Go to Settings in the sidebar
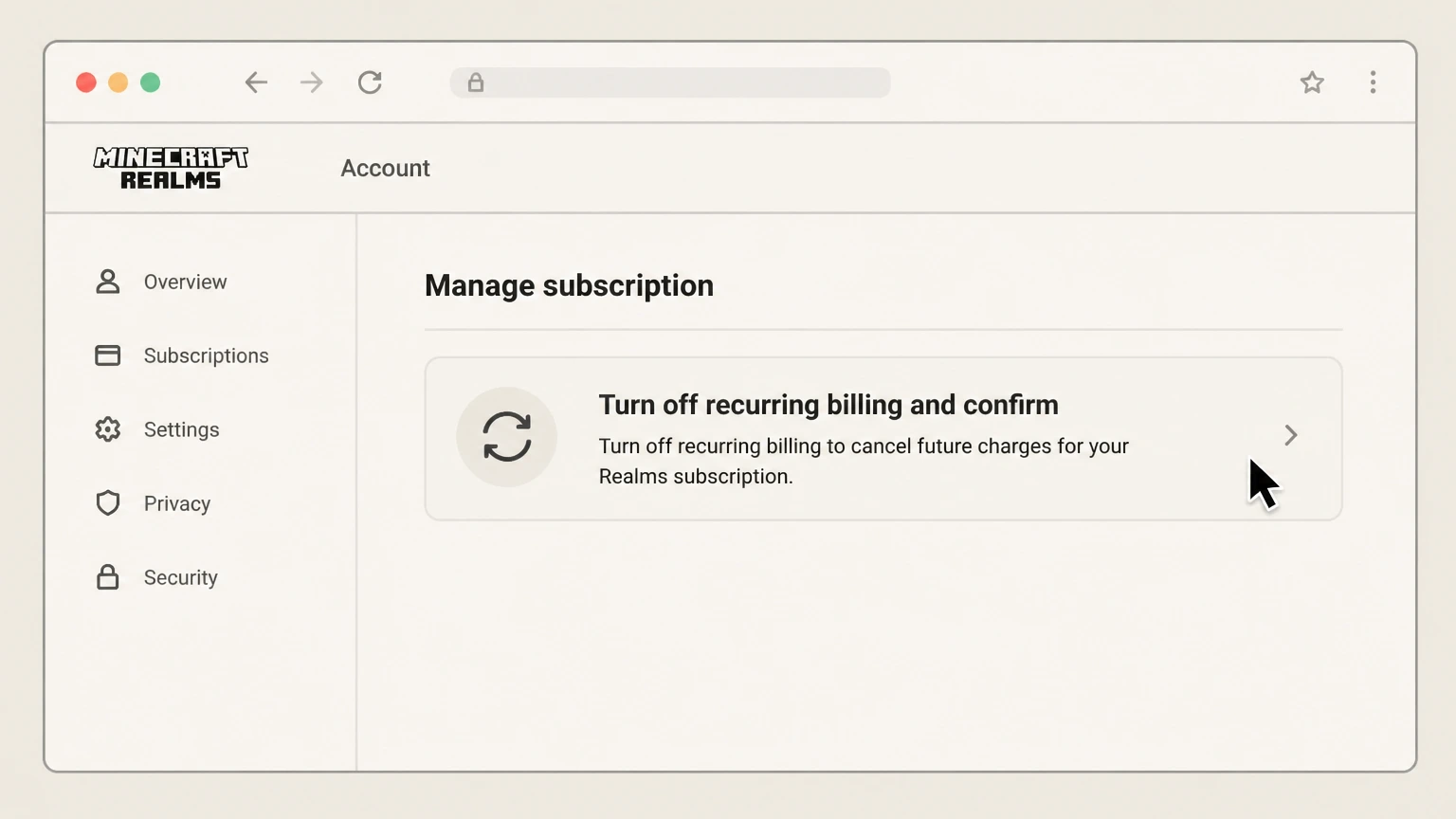The height and width of the screenshot is (819, 1456). (x=181, y=429)
